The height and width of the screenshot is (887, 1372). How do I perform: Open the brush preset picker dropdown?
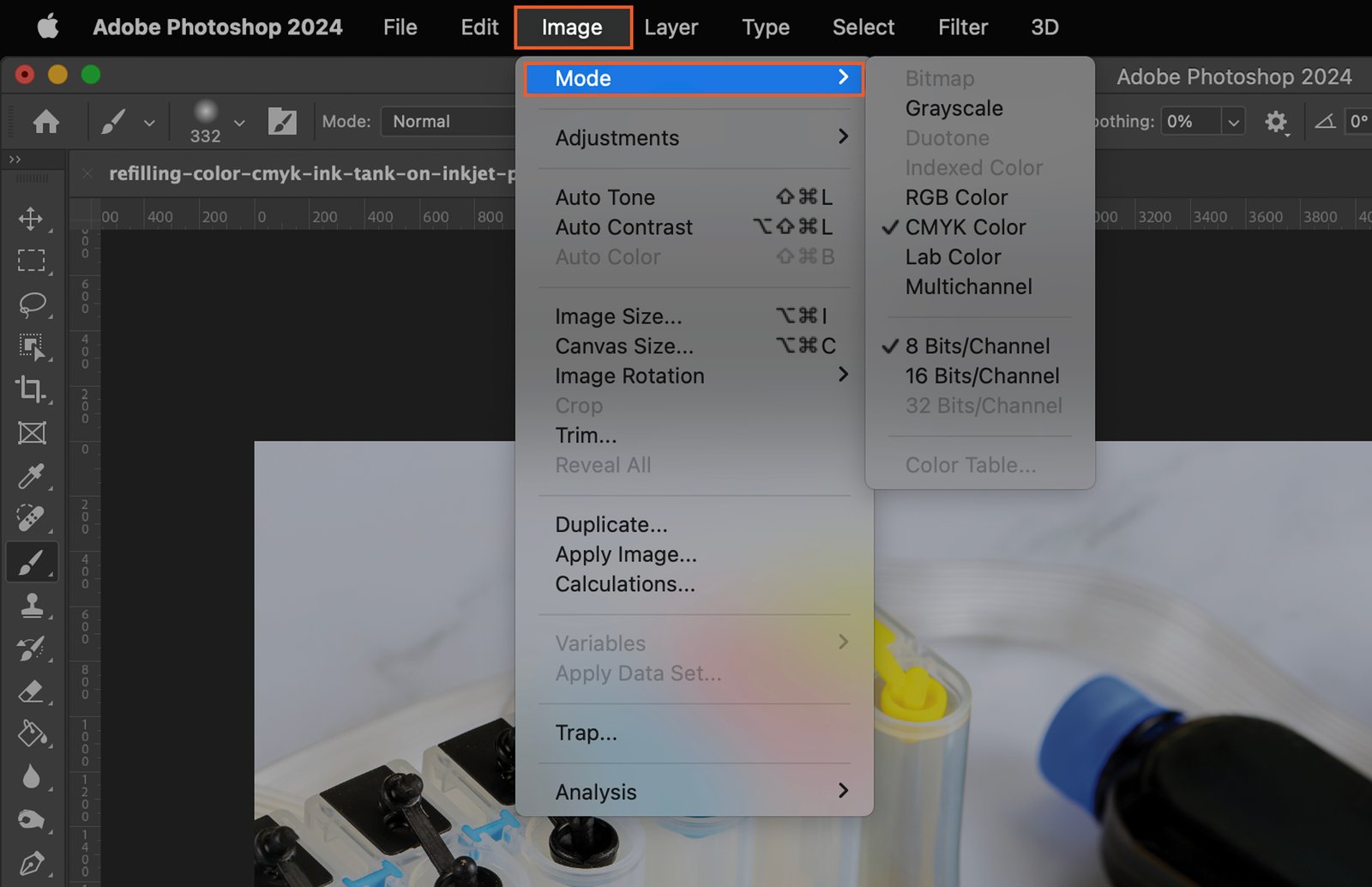click(x=239, y=123)
